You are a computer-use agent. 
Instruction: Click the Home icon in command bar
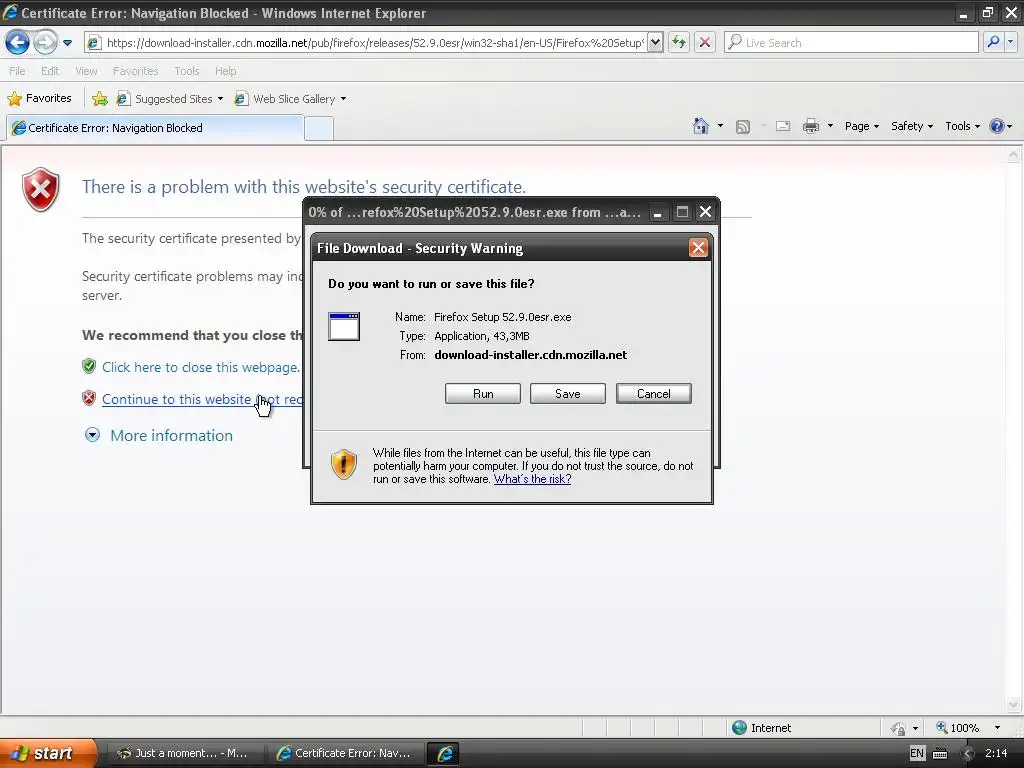701,126
